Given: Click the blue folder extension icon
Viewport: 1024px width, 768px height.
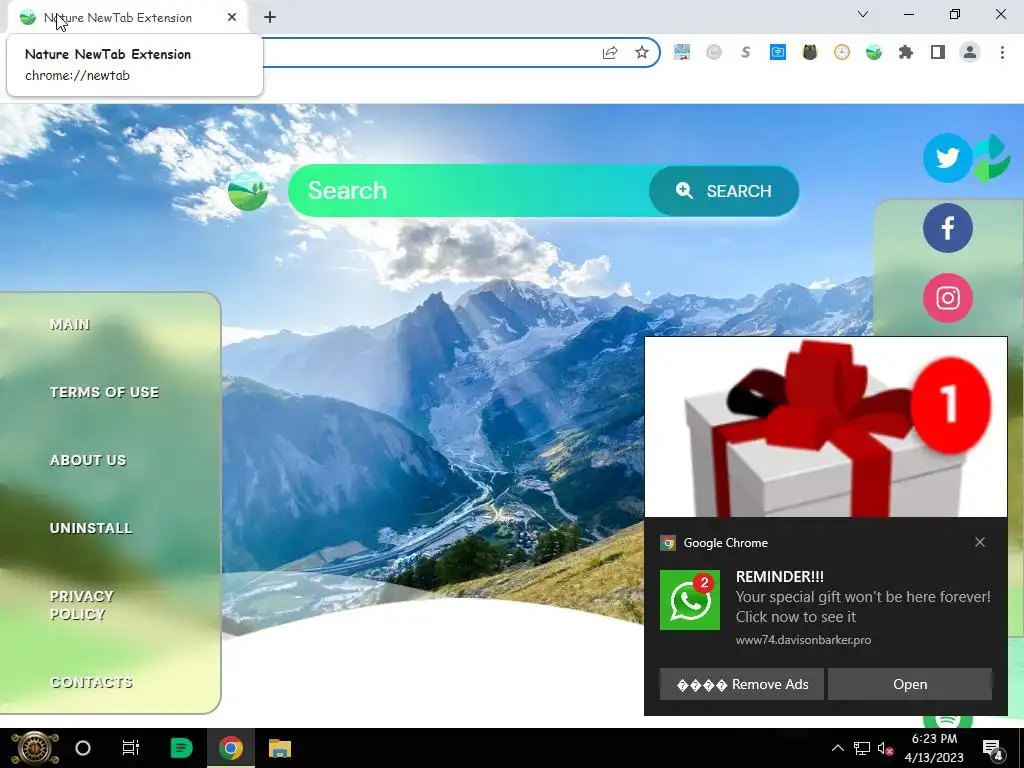Looking at the screenshot, I should tap(778, 52).
